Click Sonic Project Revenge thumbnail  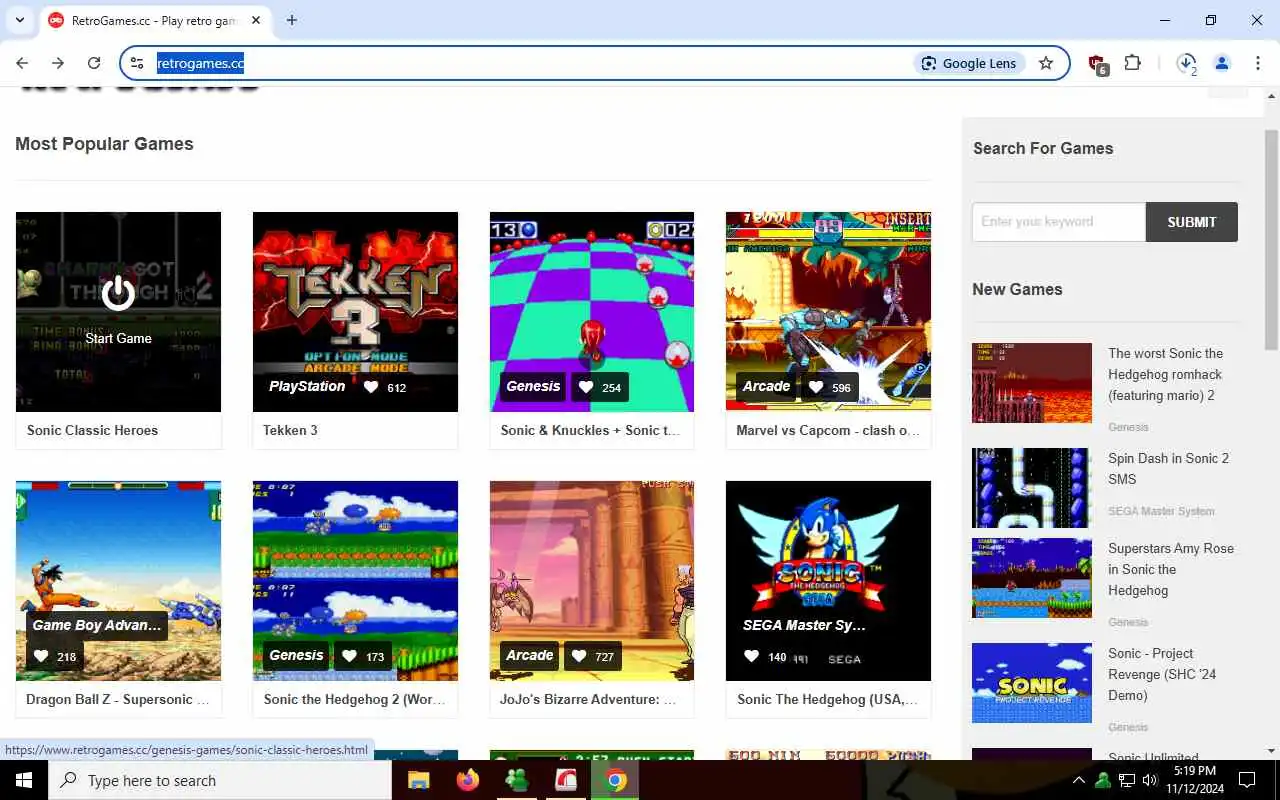(1031, 683)
